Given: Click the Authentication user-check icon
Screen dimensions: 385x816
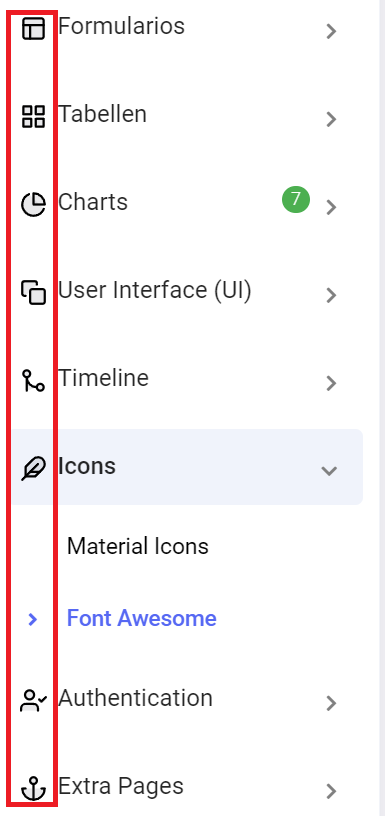Looking at the screenshot, I should pos(33,700).
